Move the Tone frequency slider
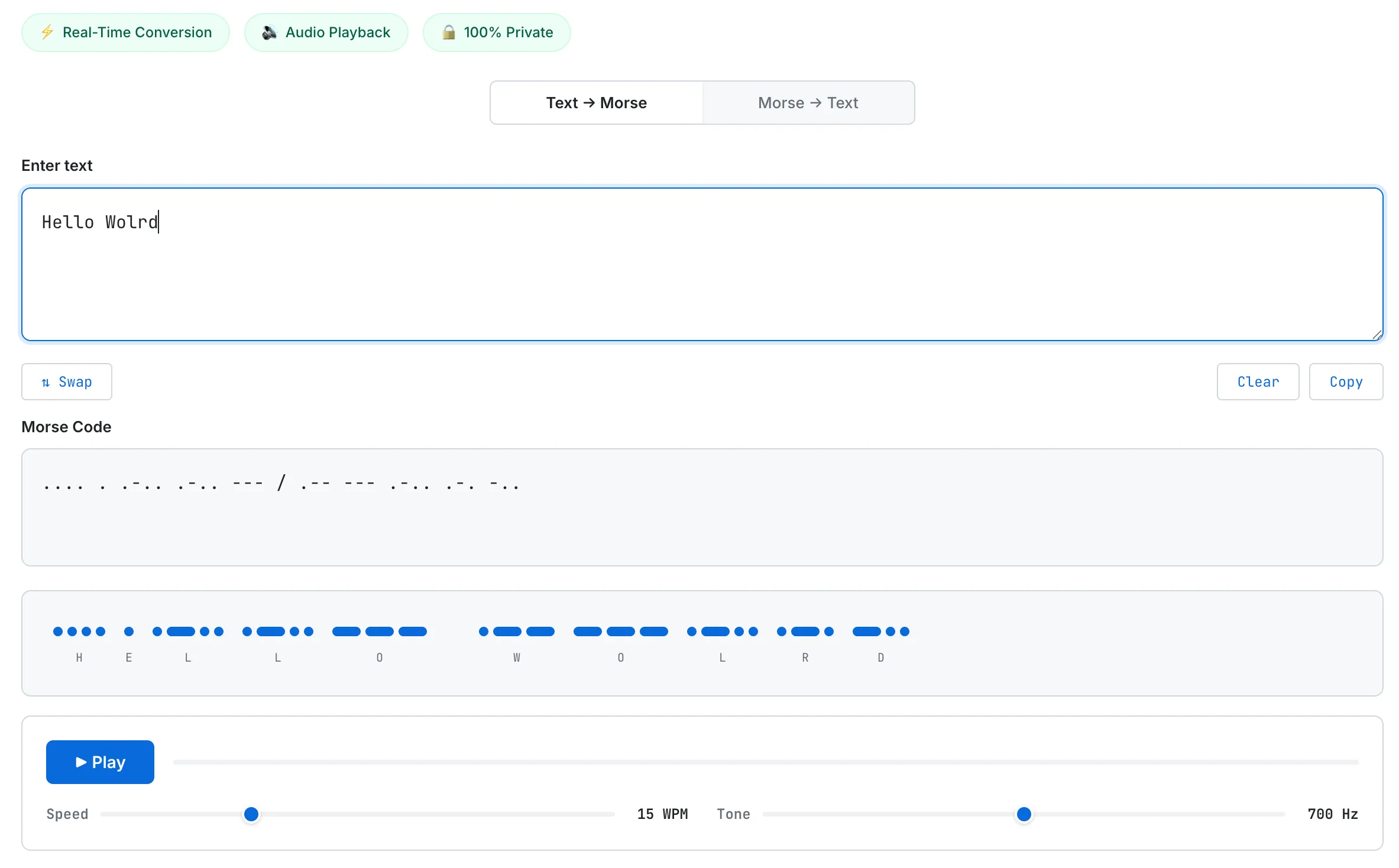1399x868 pixels. point(1024,814)
